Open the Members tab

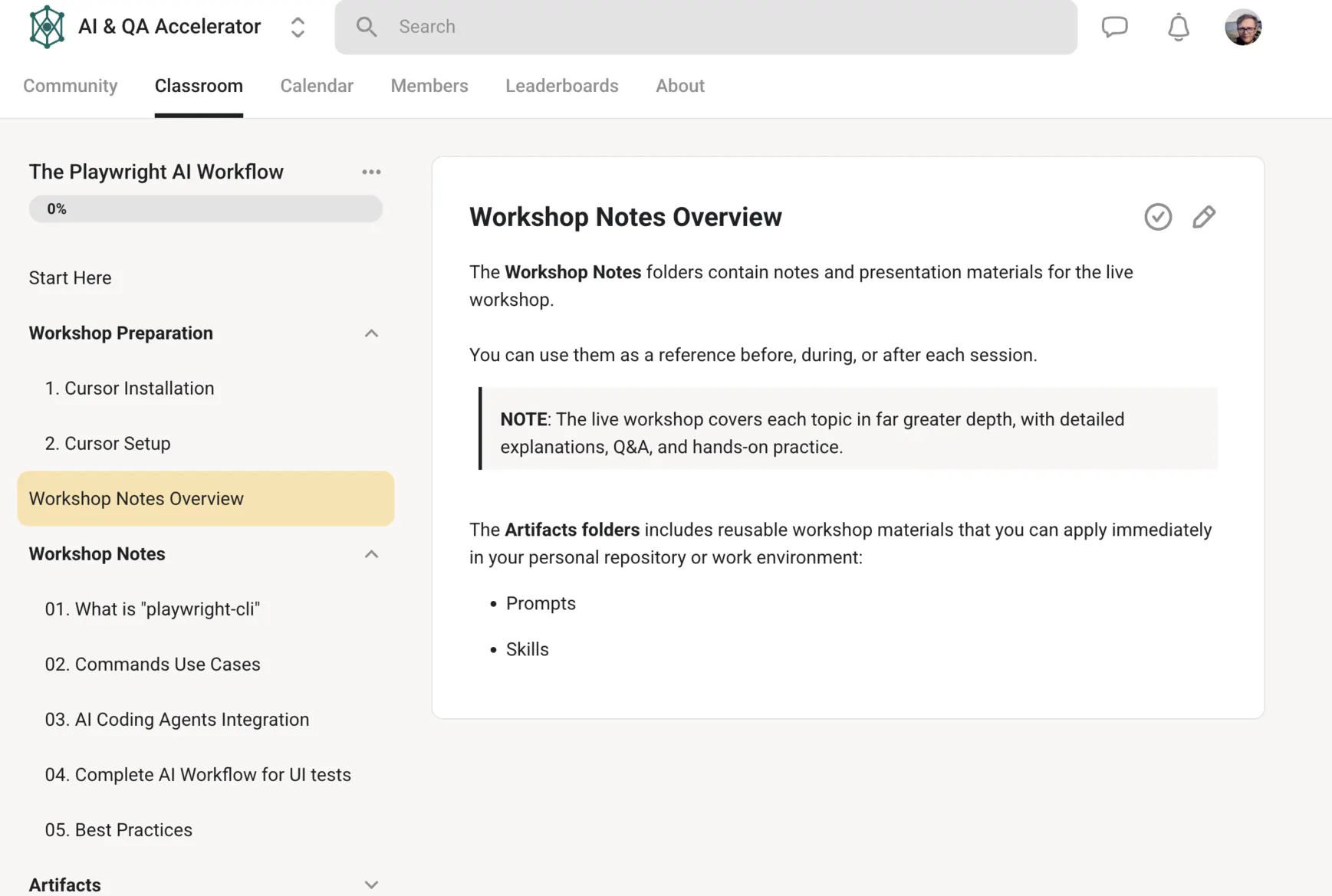point(429,86)
